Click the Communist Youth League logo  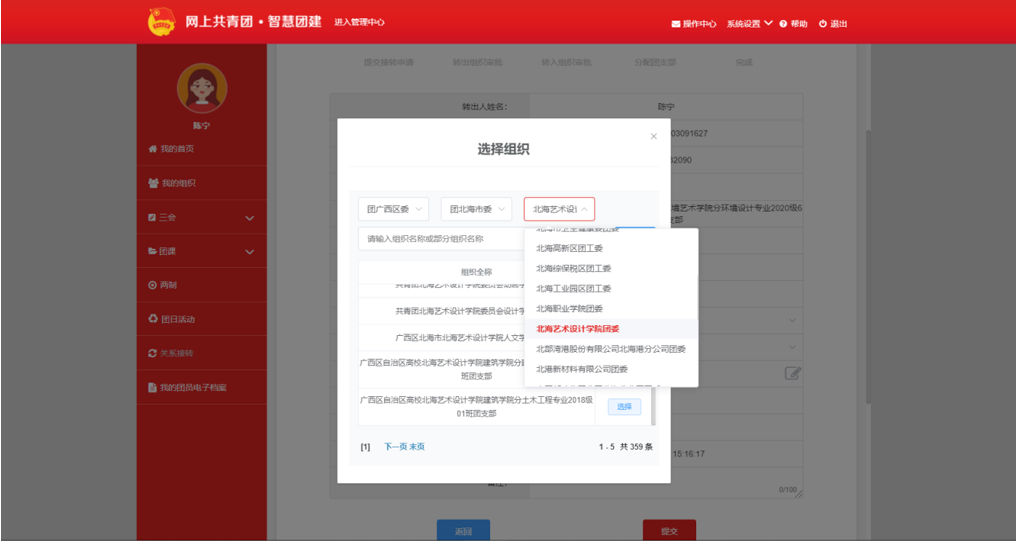pos(161,22)
